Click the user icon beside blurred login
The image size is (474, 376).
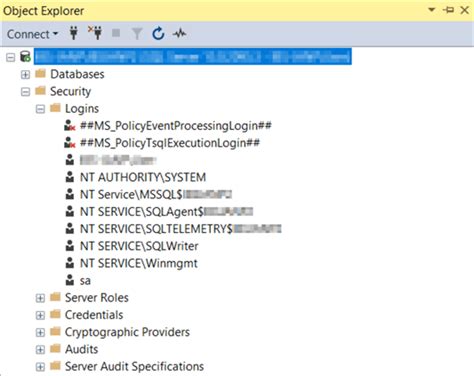(70, 160)
